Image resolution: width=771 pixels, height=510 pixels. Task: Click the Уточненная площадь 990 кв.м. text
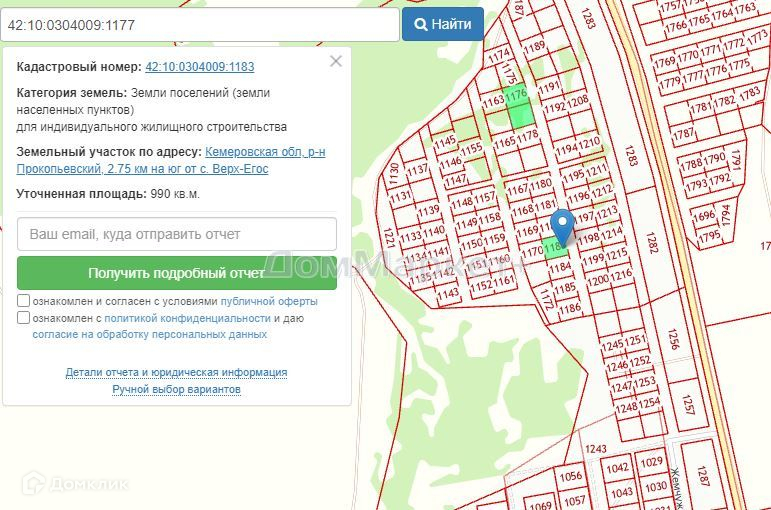click(x=108, y=194)
